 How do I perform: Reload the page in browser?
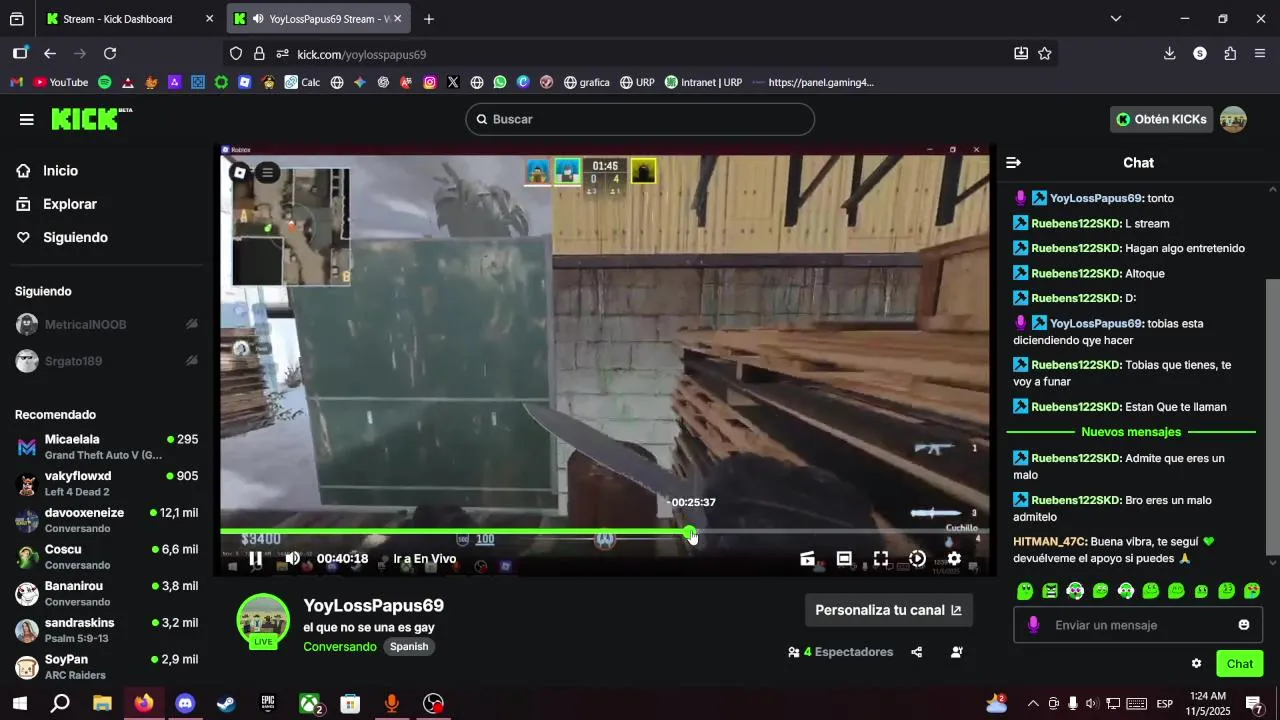click(x=110, y=54)
